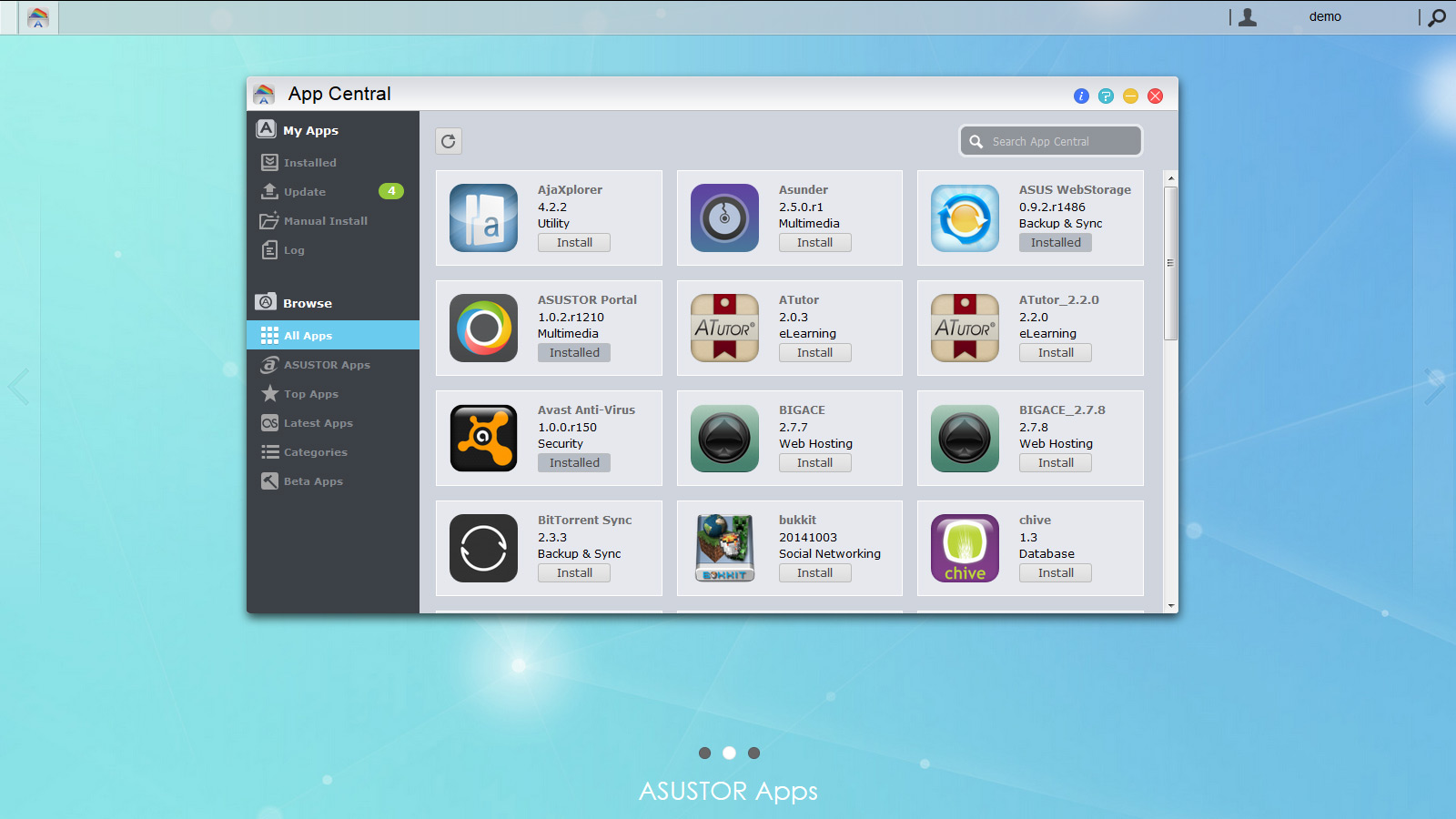
Task: Open App Central help button
Action: pyautogui.click(x=1106, y=96)
